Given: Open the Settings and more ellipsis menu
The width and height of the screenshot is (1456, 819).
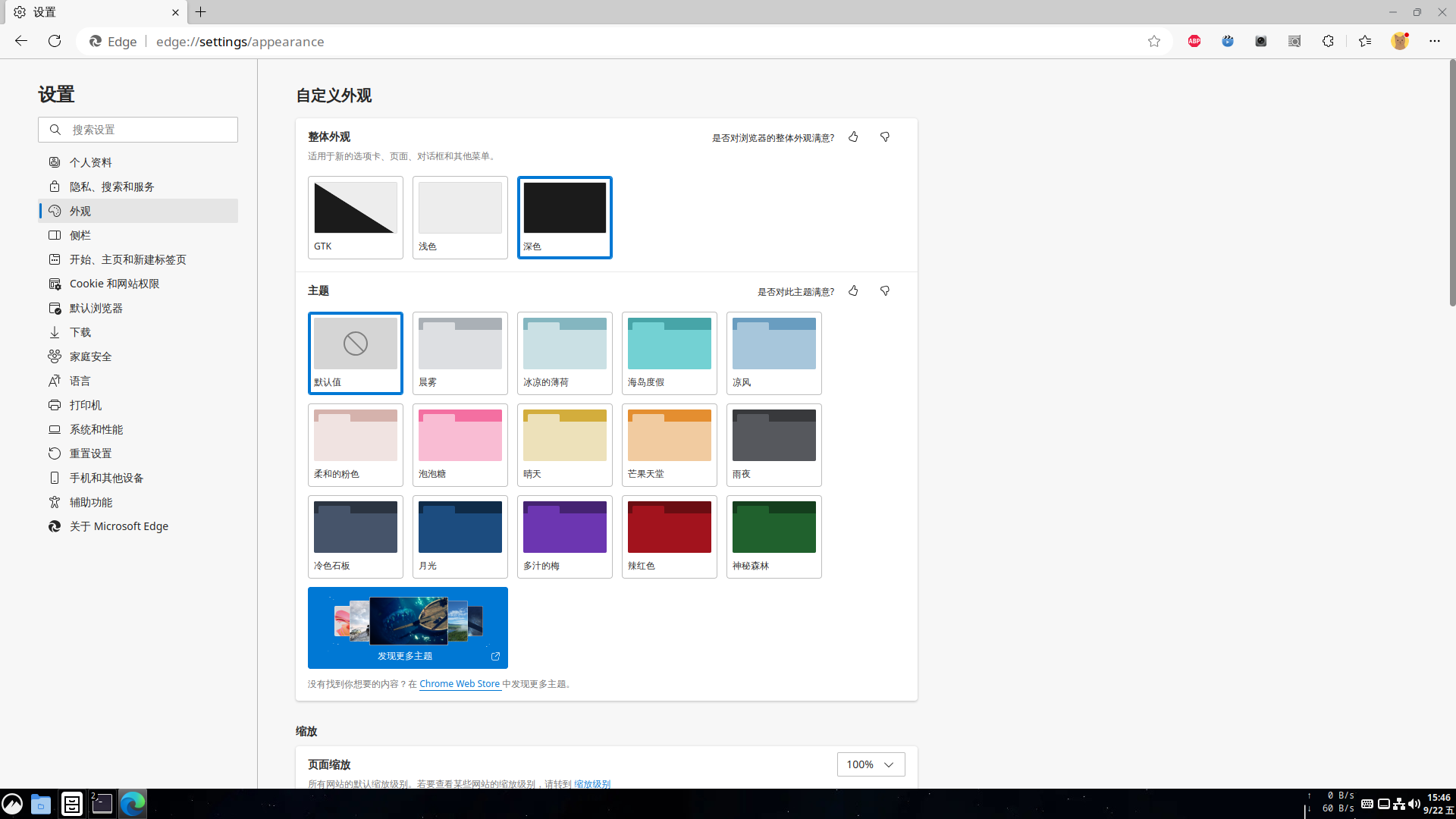Looking at the screenshot, I should click(x=1434, y=42).
